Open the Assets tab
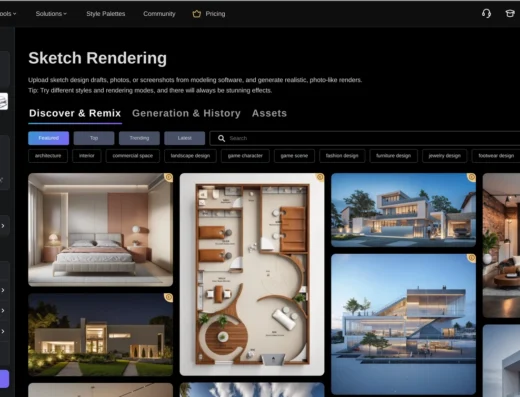Viewport: 520px width, 397px height. click(269, 113)
